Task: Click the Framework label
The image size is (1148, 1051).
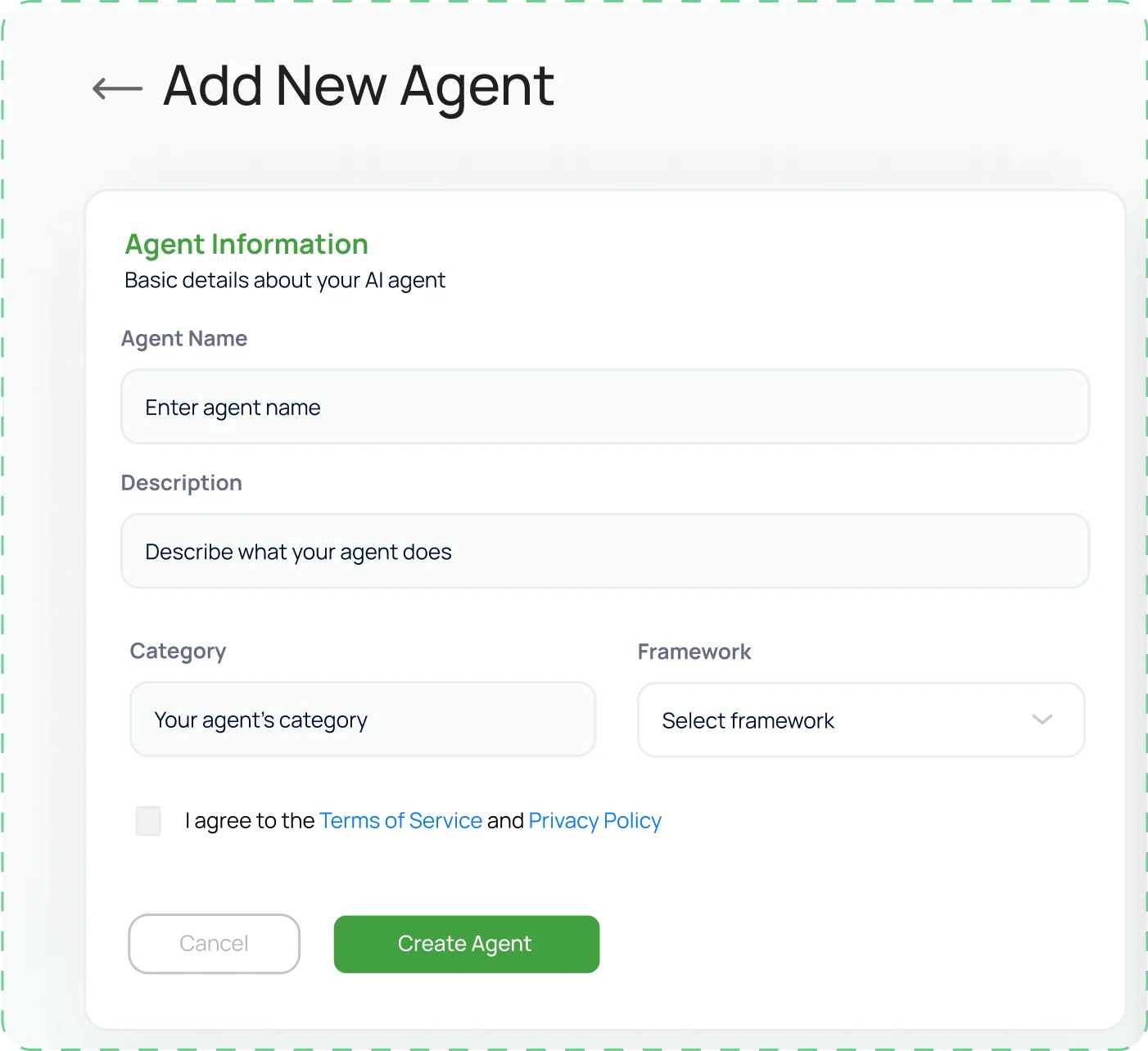Action: (x=694, y=651)
